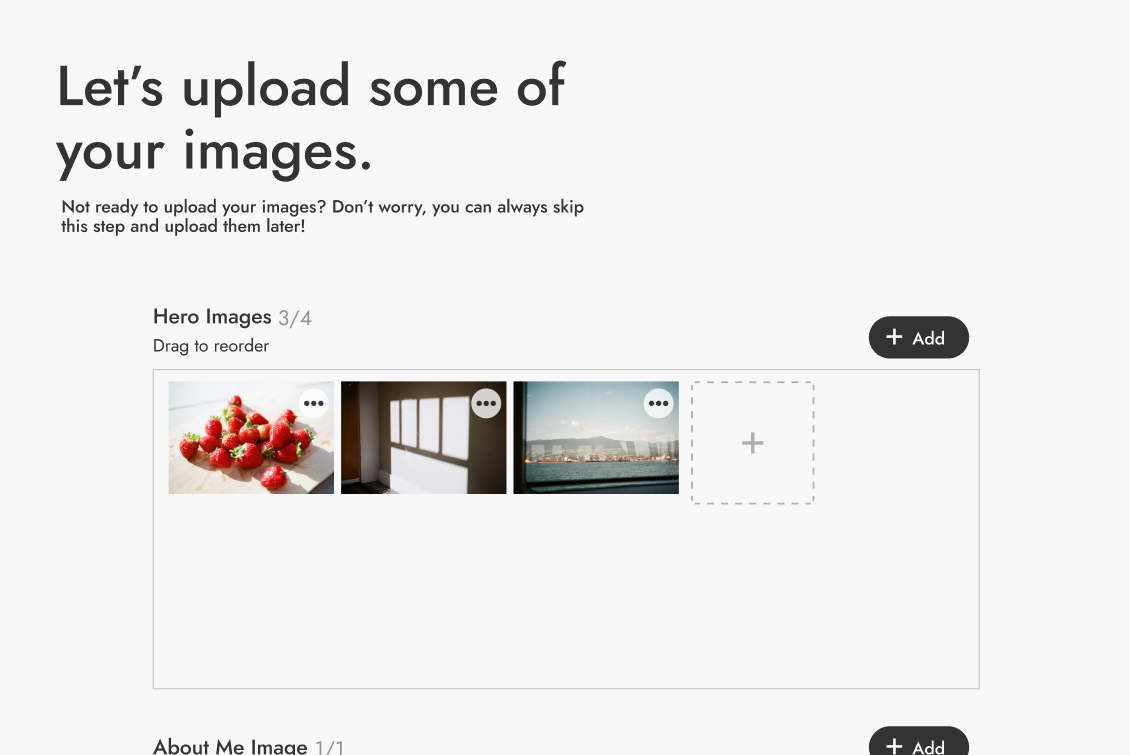Add a new Hero image
Image resolution: width=1130 pixels, height=755 pixels.
coord(919,337)
